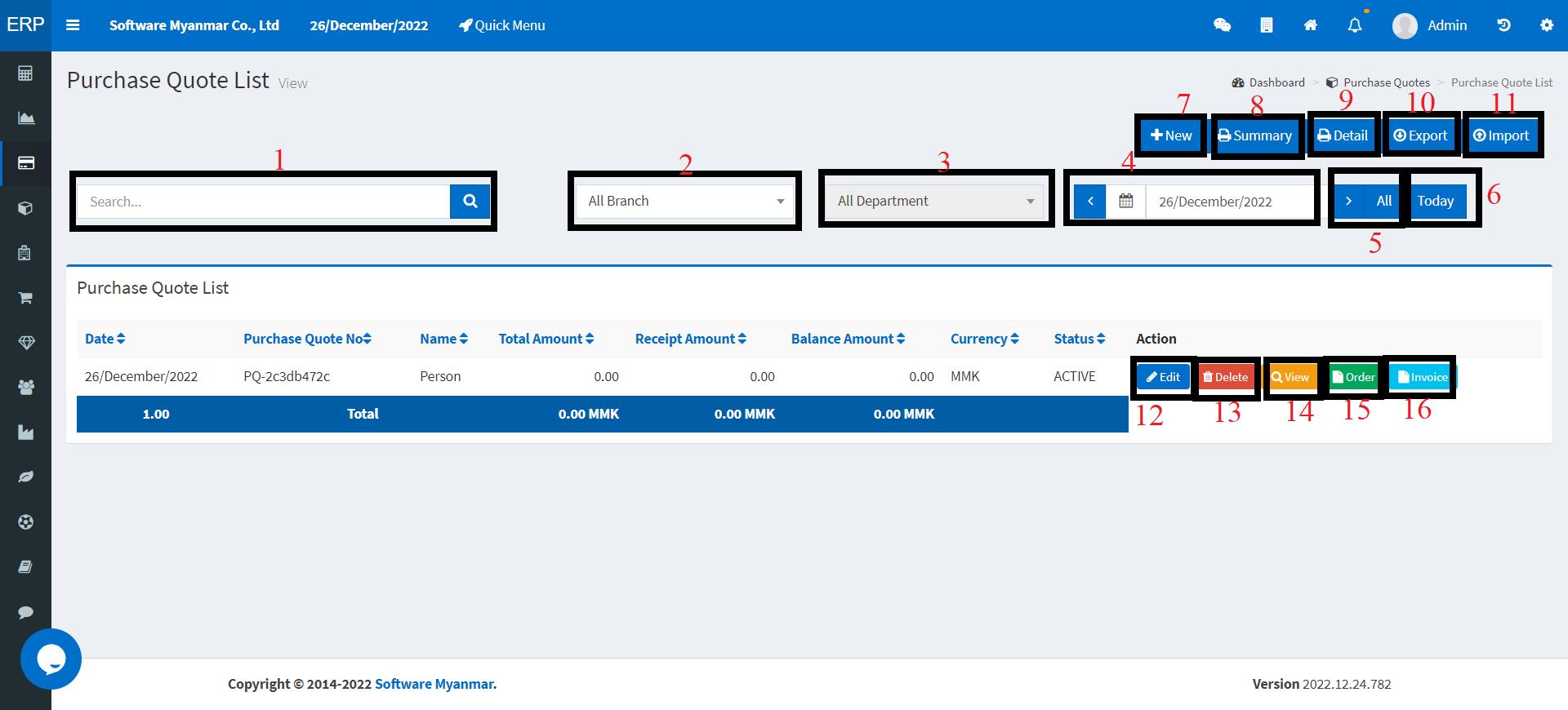Open the book sidebar icon
Image resolution: width=1568 pixels, height=710 pixels.
click(x=25, y=567)
